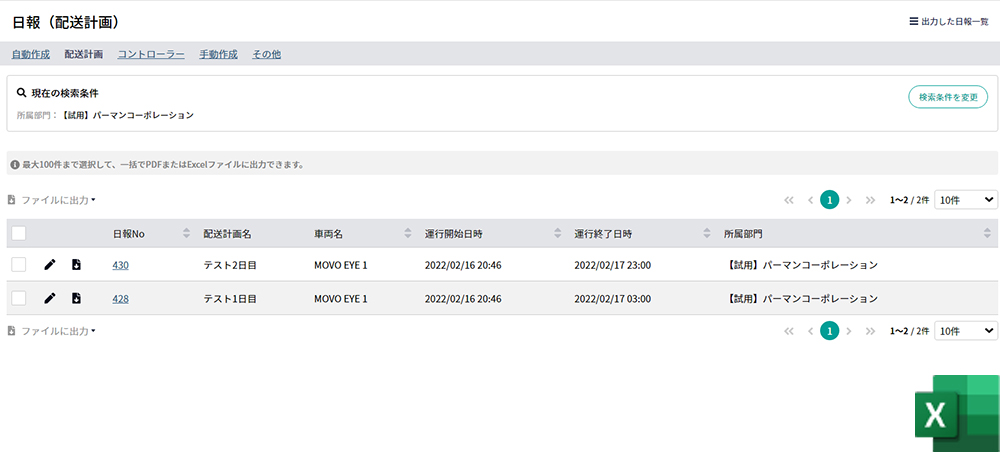Sort the table by 運行開始日時 column
The height and width of the screenshot is (452, 1000).
556,234
